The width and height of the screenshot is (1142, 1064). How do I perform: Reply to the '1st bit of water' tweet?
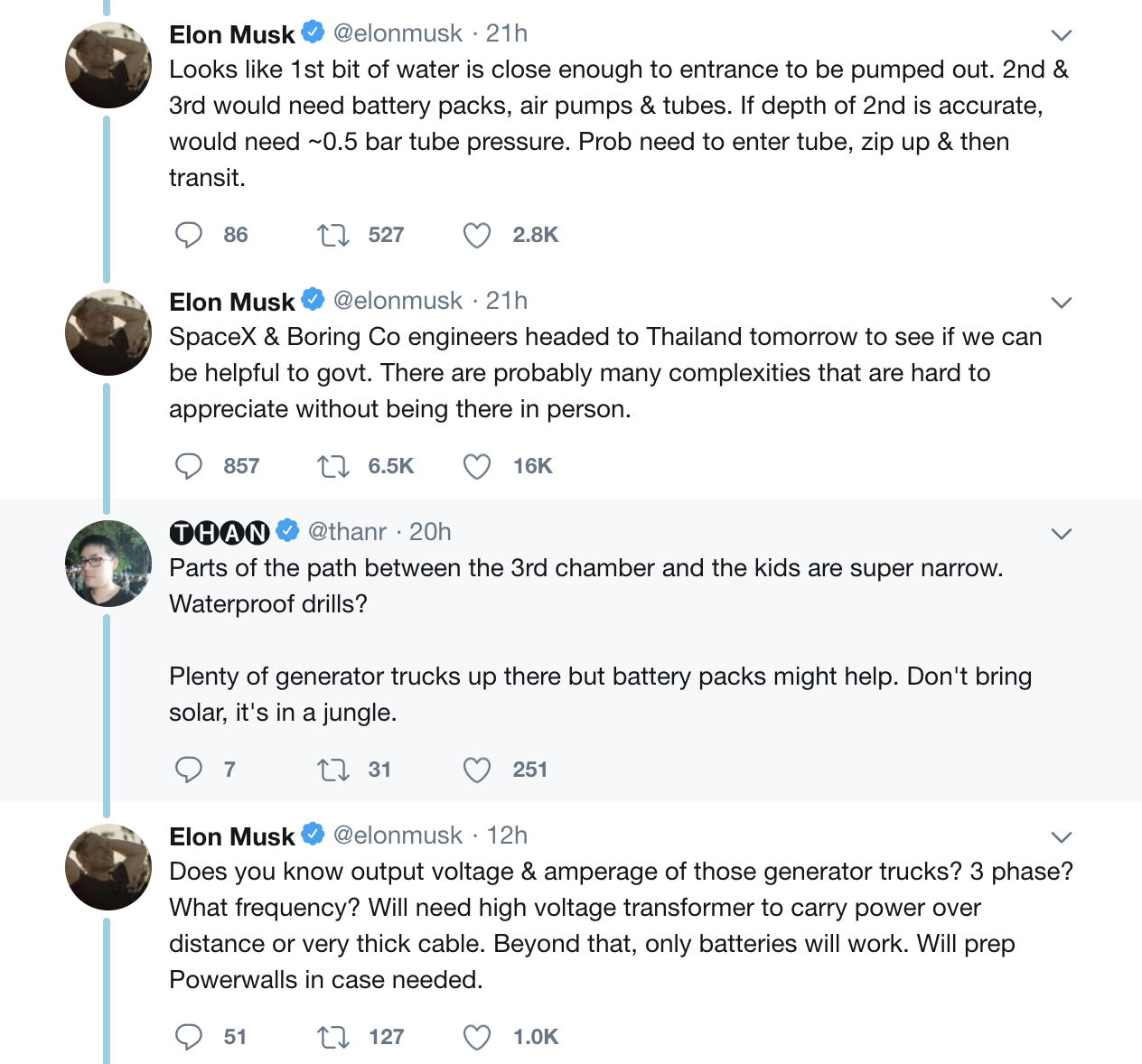click(x=188, y=236)
